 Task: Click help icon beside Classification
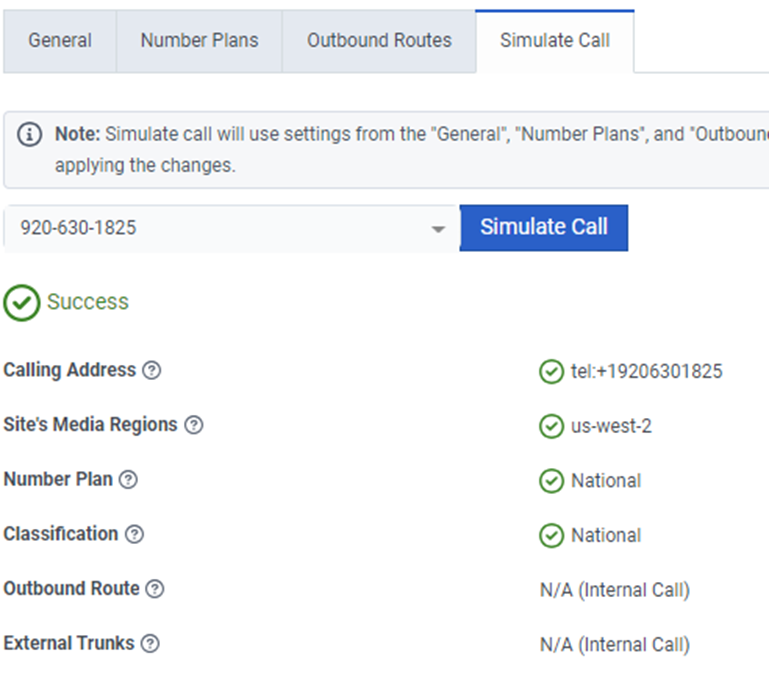coord(134,534)
